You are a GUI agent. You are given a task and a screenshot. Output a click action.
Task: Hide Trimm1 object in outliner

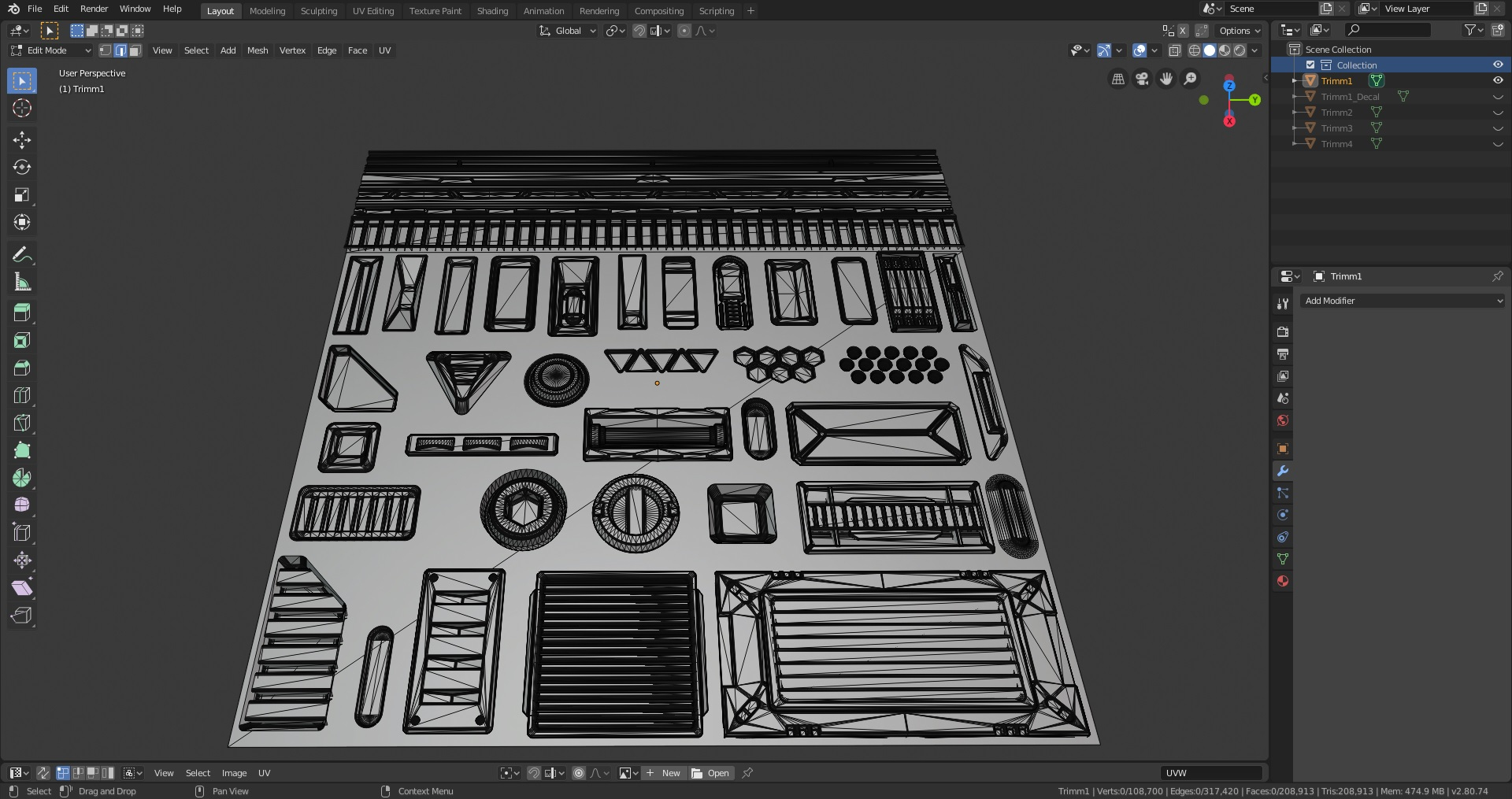point(1498,80)
